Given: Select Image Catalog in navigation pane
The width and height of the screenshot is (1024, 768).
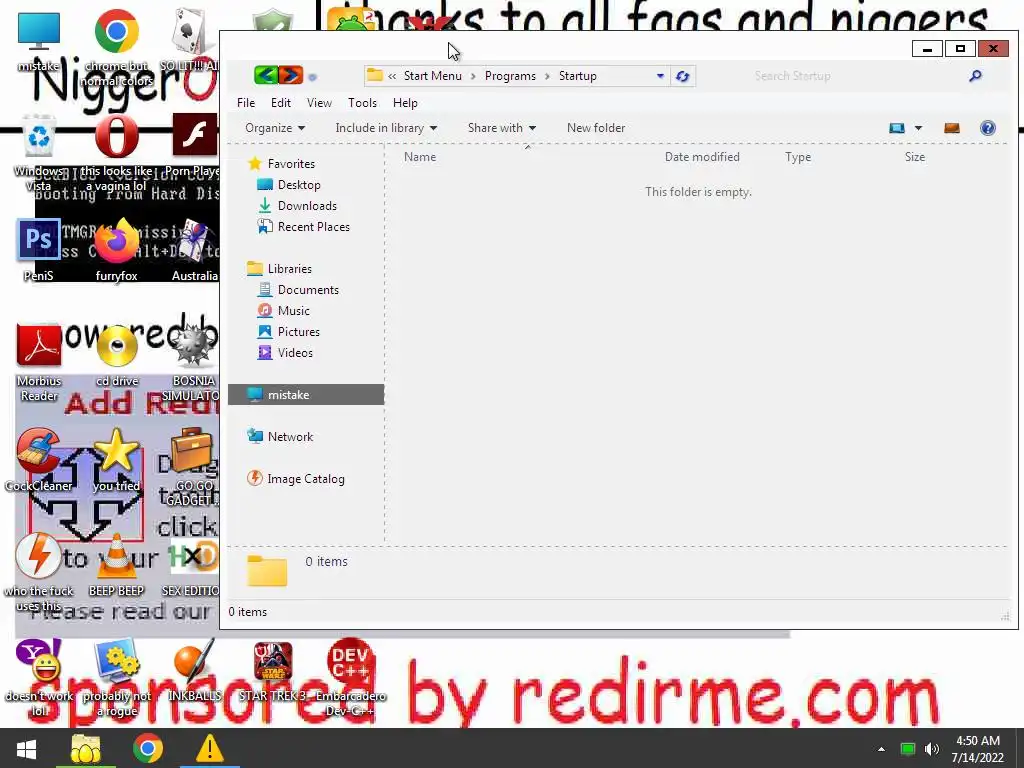Looking at the screenshot, I should (295, 479).
